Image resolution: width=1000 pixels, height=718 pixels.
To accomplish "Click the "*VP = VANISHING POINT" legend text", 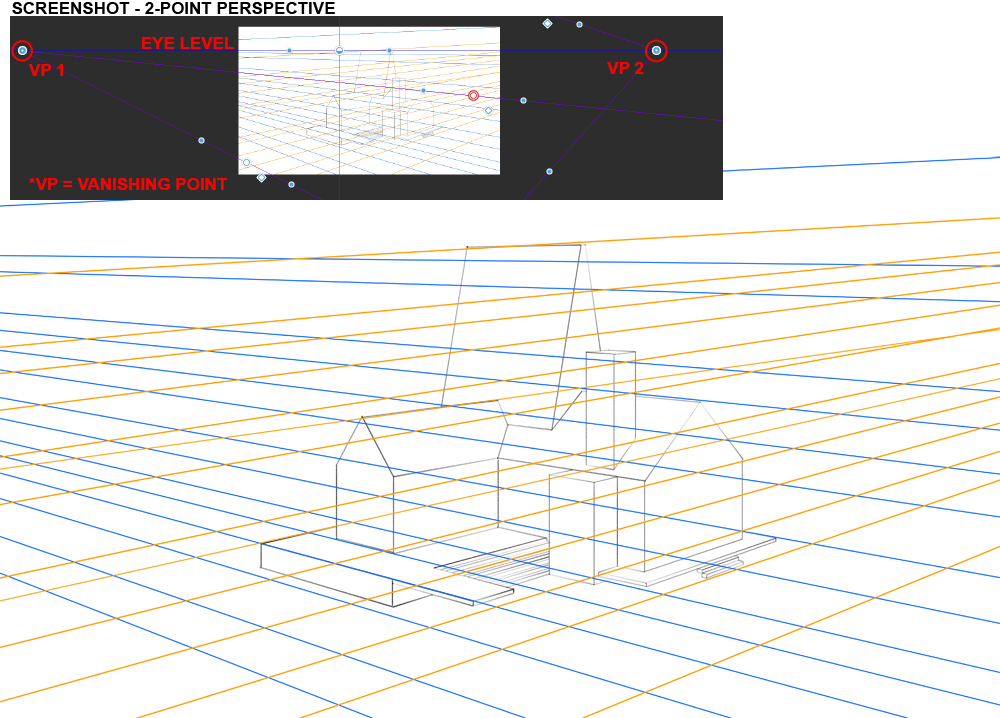I will click(x=128, y=184).
